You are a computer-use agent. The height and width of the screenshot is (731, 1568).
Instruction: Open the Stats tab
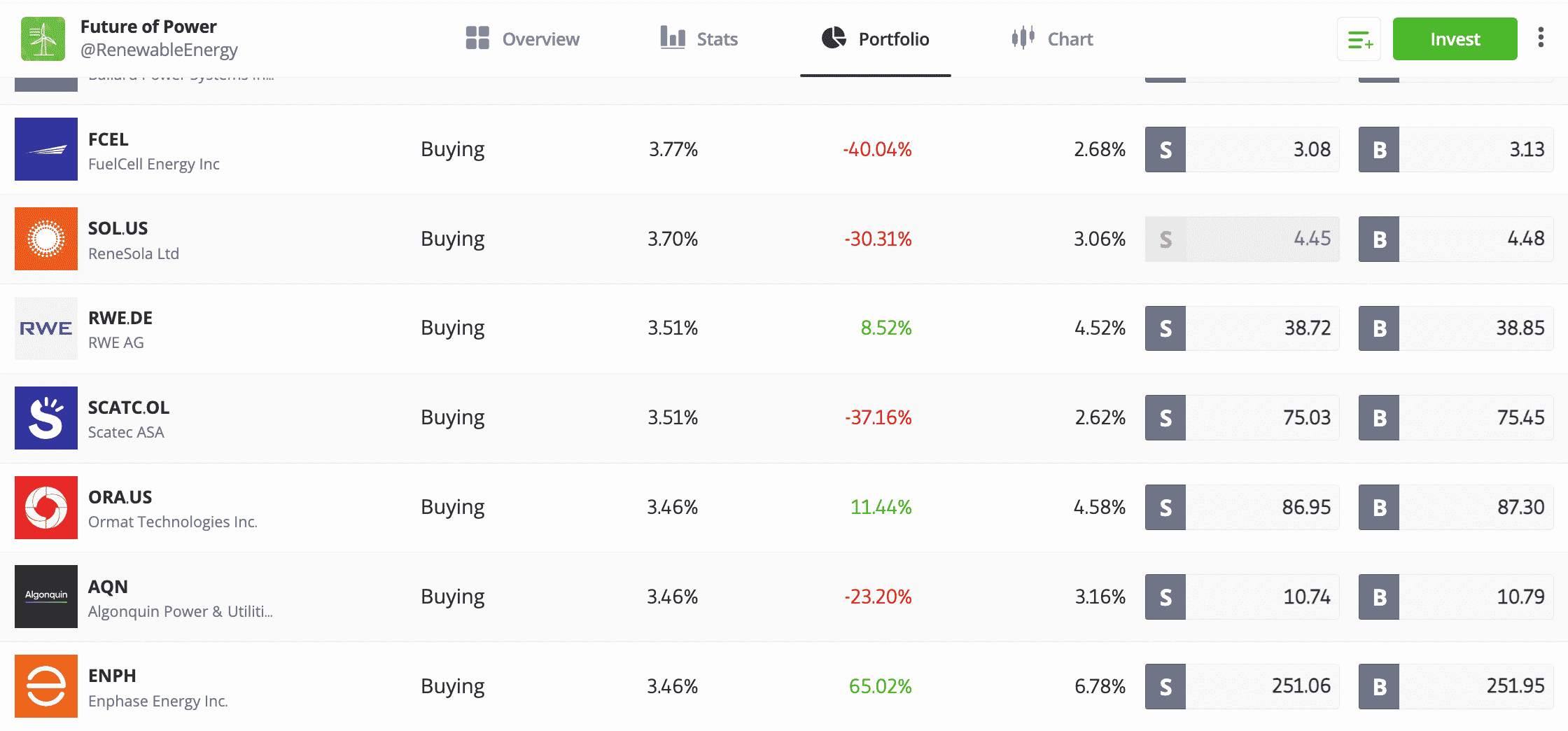(x=699, y=39)
